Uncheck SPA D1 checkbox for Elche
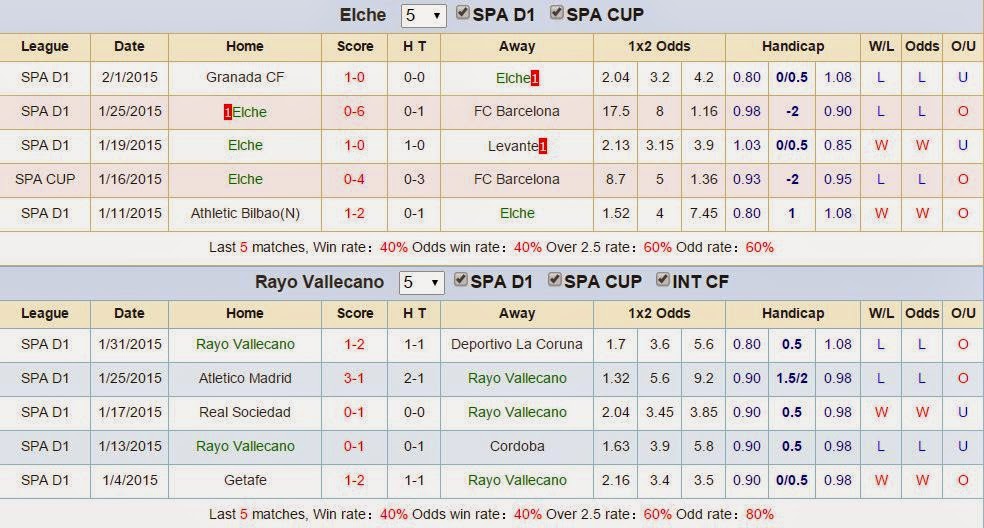The image size is (984, 528). coord(463,13)
